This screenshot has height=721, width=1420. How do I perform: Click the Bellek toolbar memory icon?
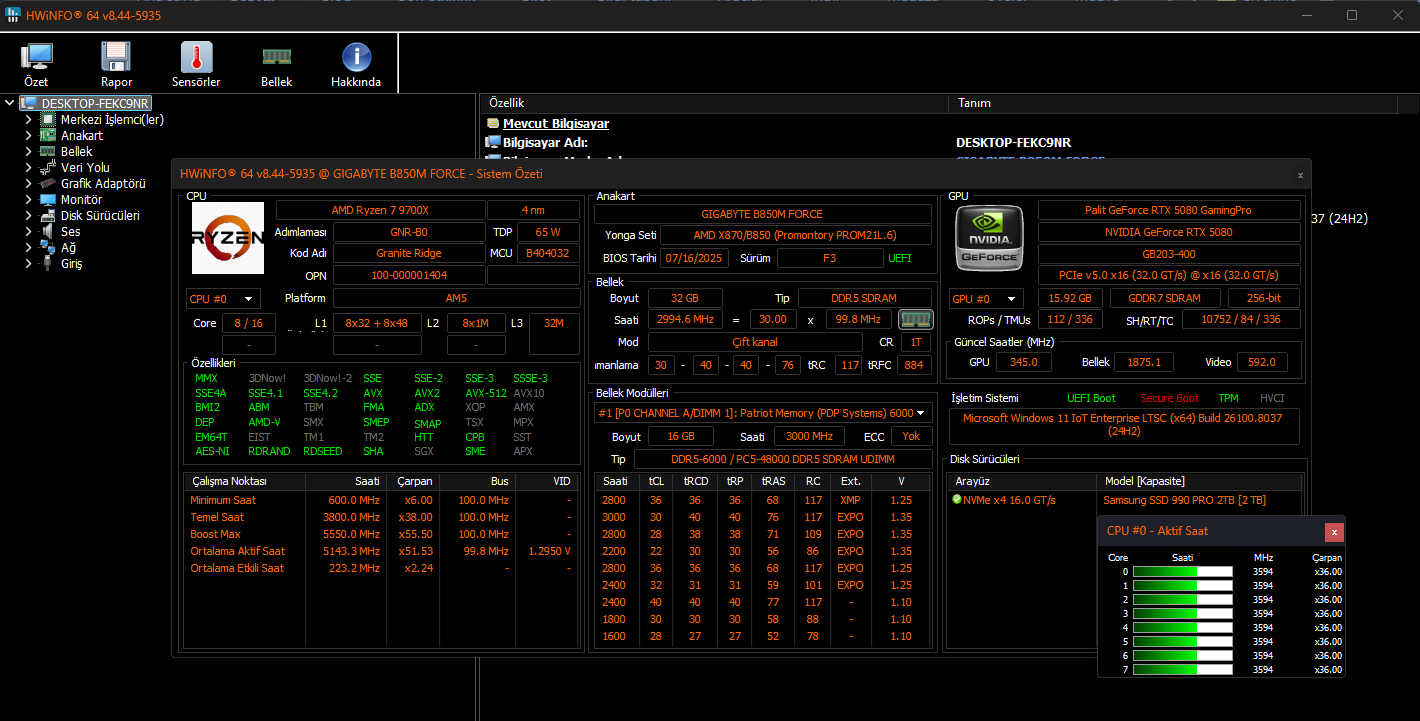[x=277, y=57]
